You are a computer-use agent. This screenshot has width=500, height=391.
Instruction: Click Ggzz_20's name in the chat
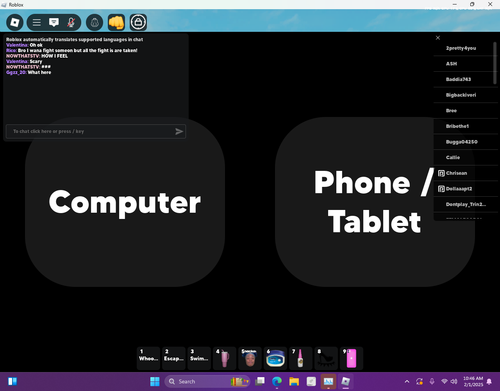pyautogui.click(x=16, y=72)
